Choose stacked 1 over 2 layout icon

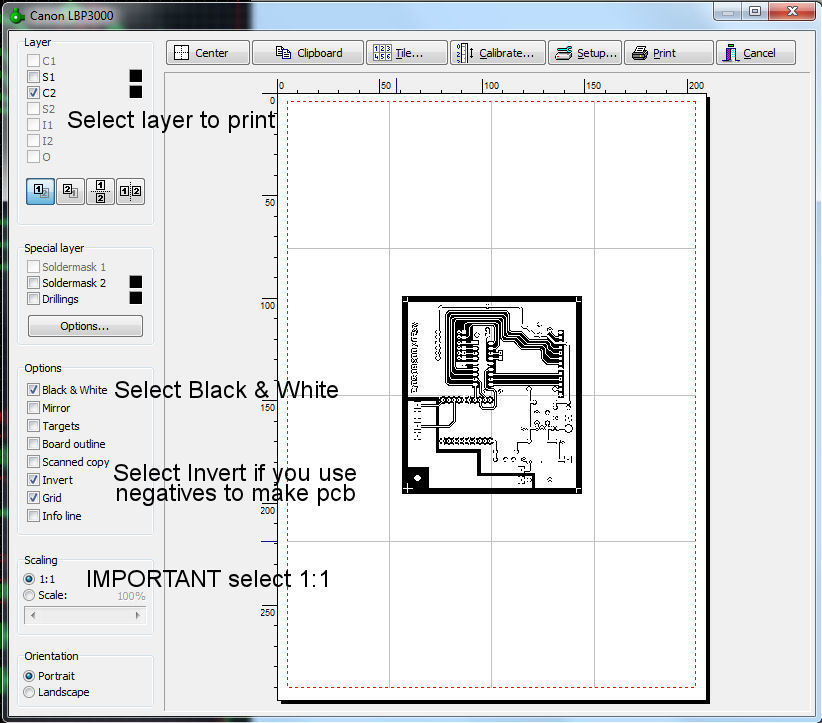point(100,191)
